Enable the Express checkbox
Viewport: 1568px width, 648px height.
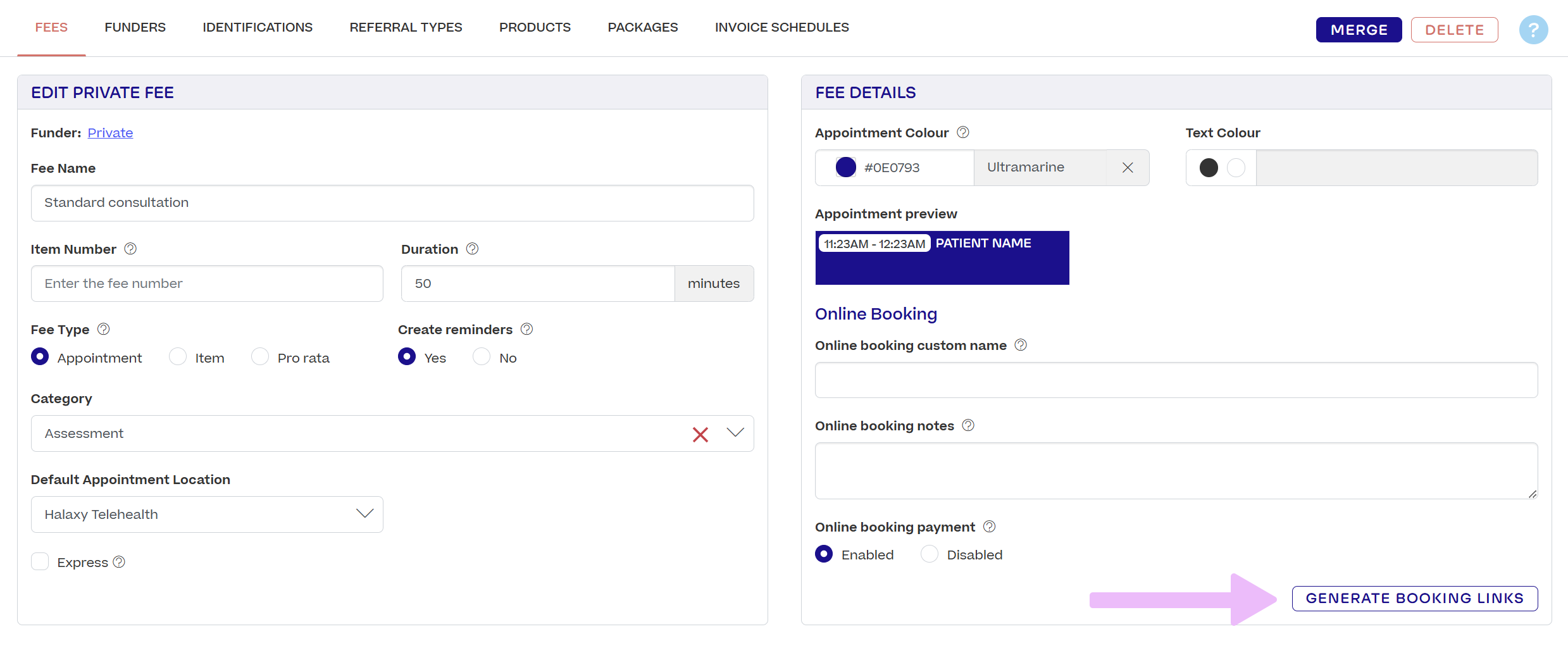[x=40, y=562]
